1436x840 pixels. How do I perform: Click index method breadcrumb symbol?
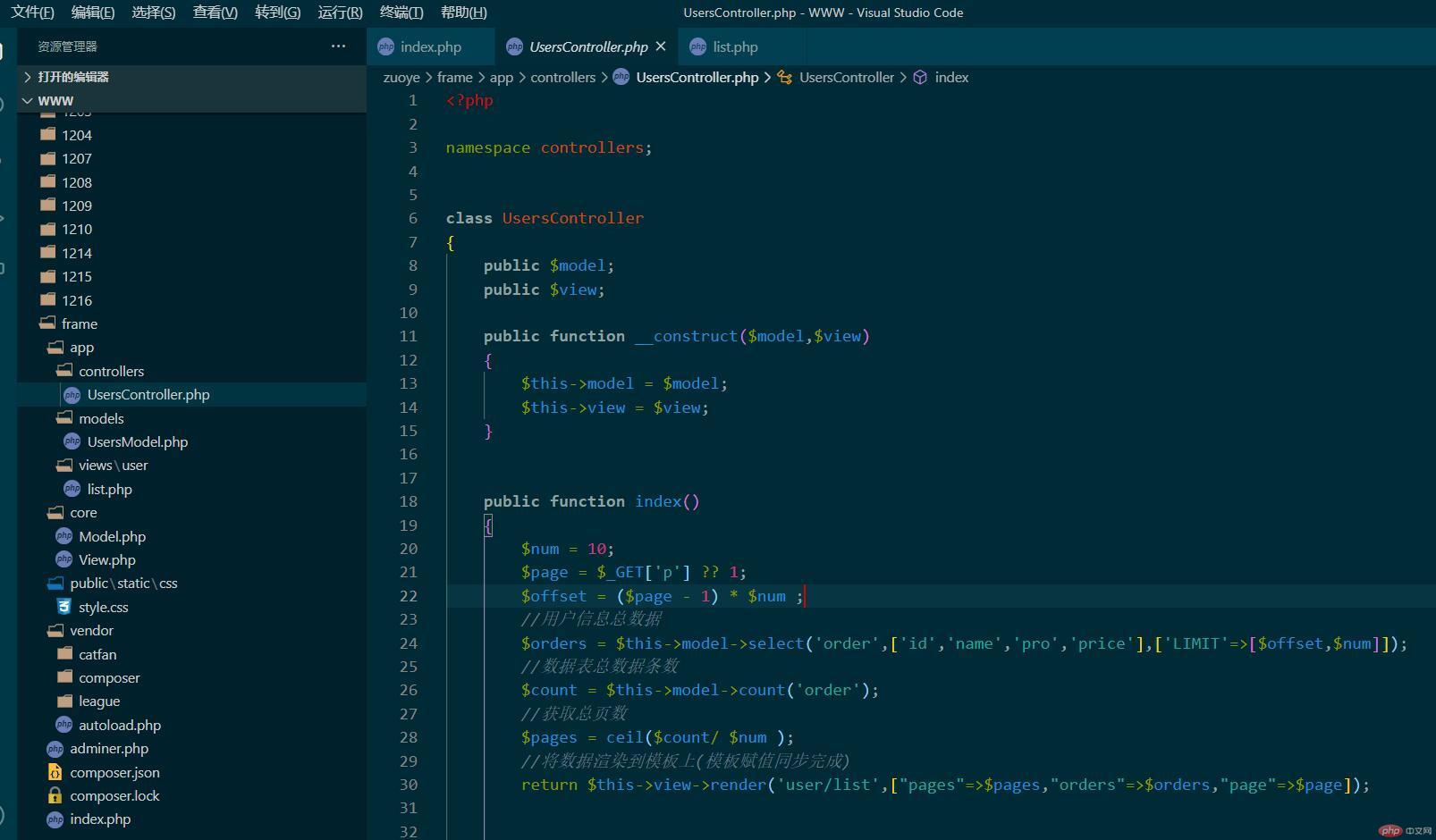click(941, 78)
